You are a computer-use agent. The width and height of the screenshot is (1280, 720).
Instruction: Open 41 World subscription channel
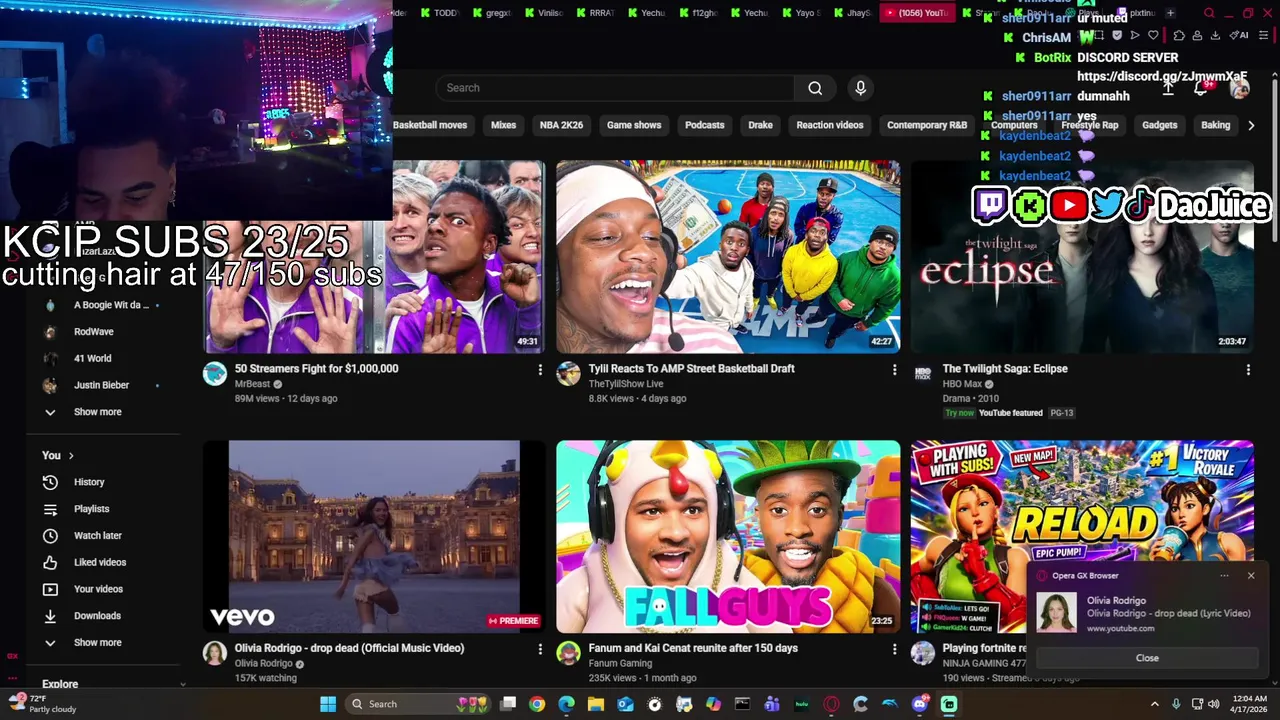point(92,358)
